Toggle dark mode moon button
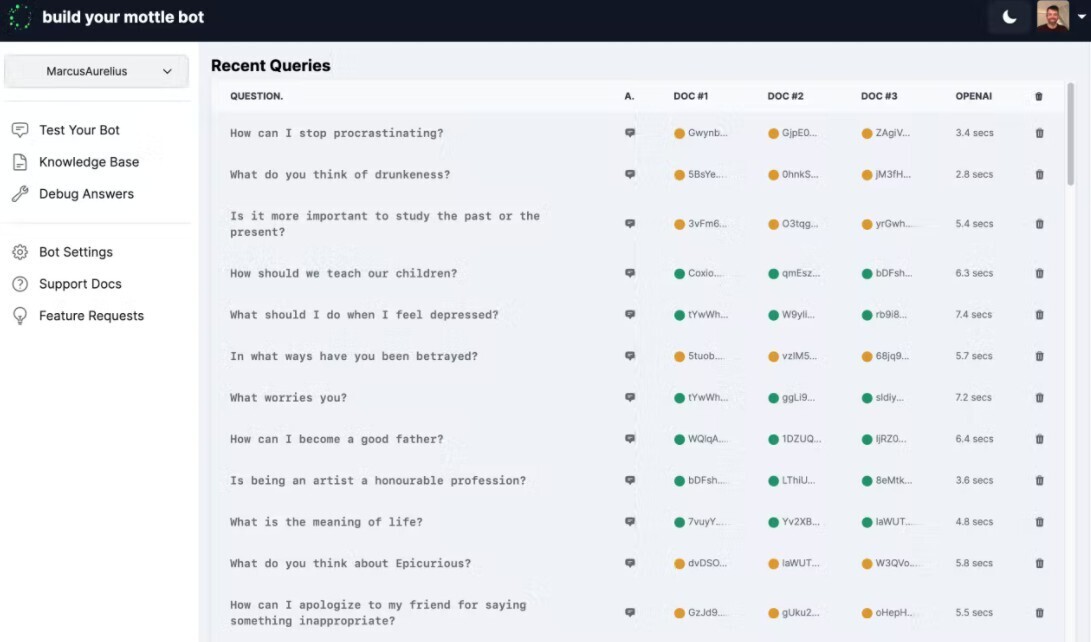Screen dimensions: 1091x642 (x=1009, y=17)
